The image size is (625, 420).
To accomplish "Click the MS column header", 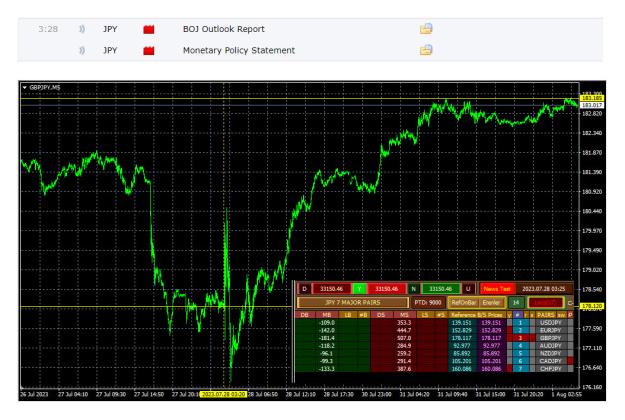I will (x=404, y=315).
